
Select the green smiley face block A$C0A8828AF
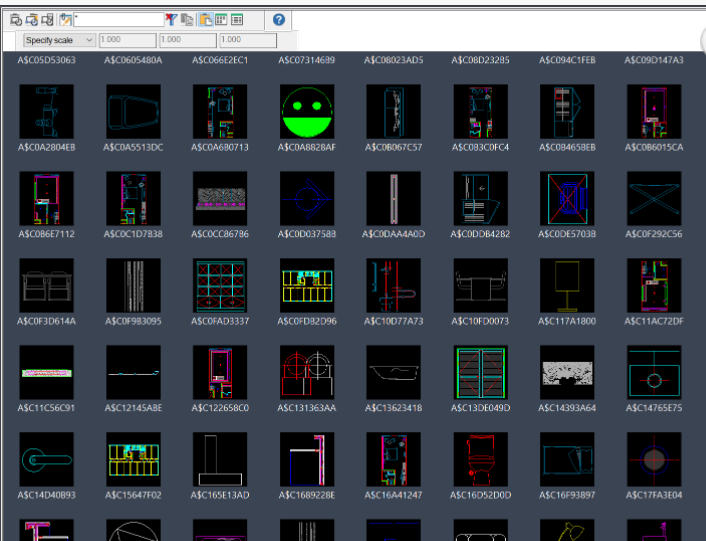[307, 112]
